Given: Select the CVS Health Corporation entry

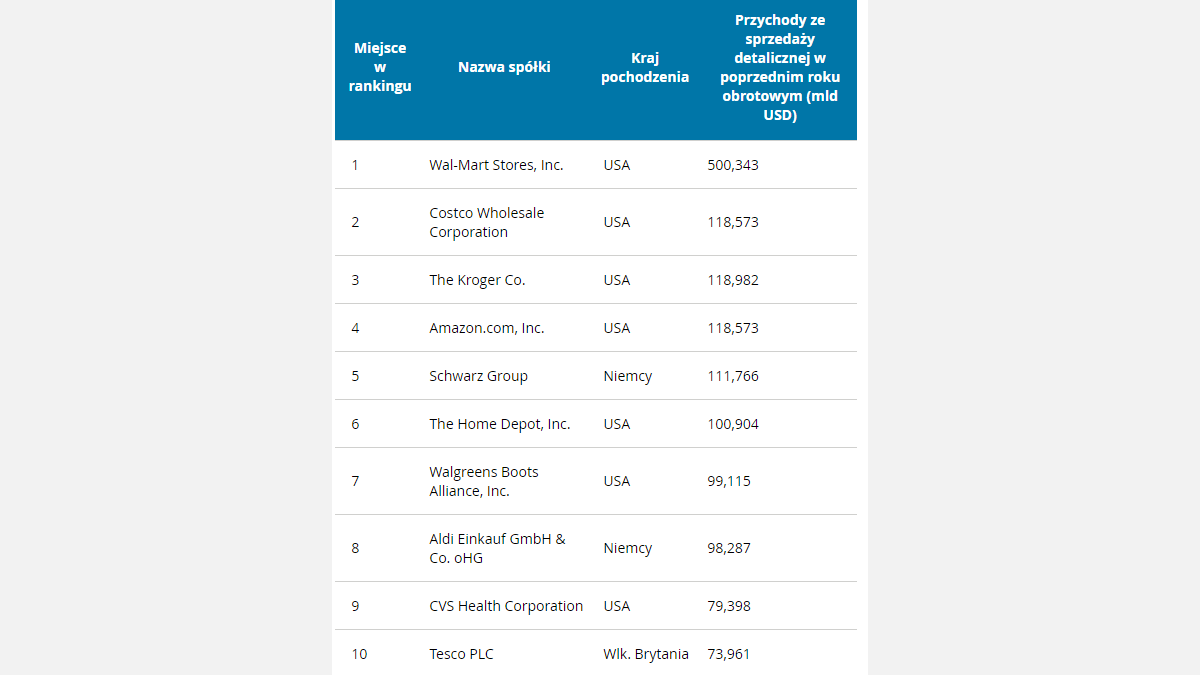Looking at the screenshot, I should (x=506, y=606).
